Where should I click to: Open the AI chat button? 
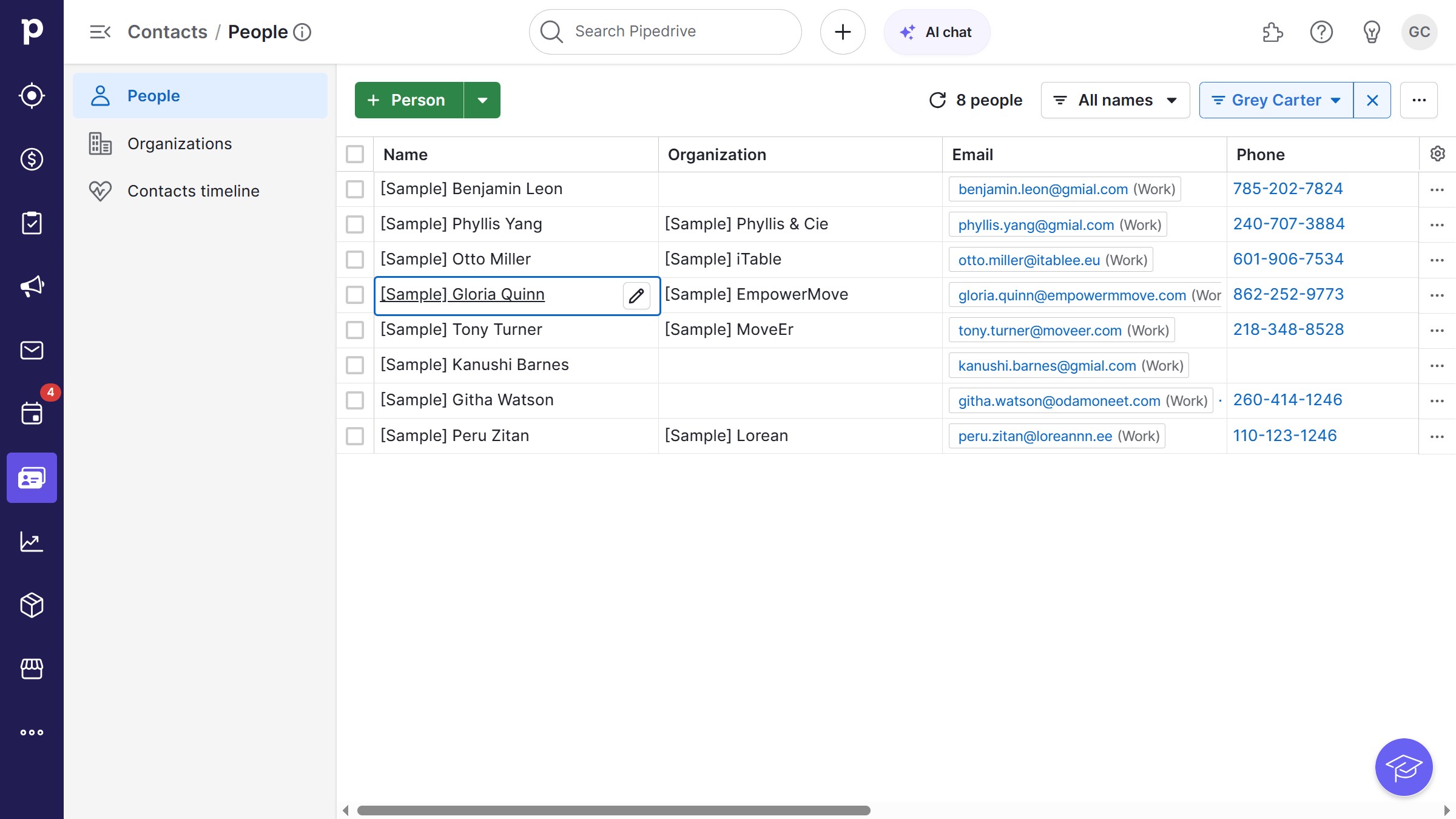point(937,32)
